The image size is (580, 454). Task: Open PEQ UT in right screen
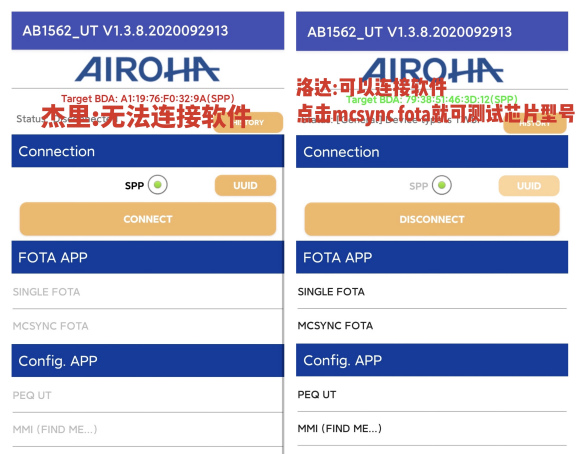(432, 394)
